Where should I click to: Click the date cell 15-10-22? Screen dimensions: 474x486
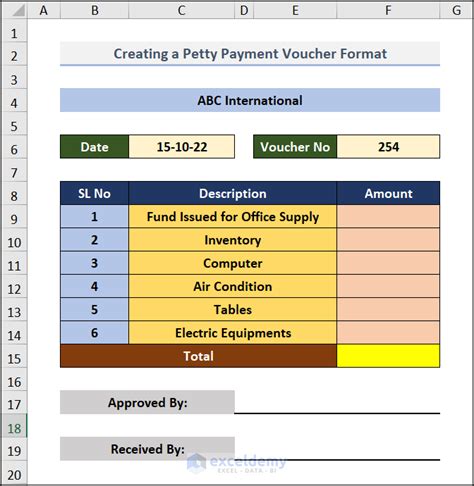(182, 147)
